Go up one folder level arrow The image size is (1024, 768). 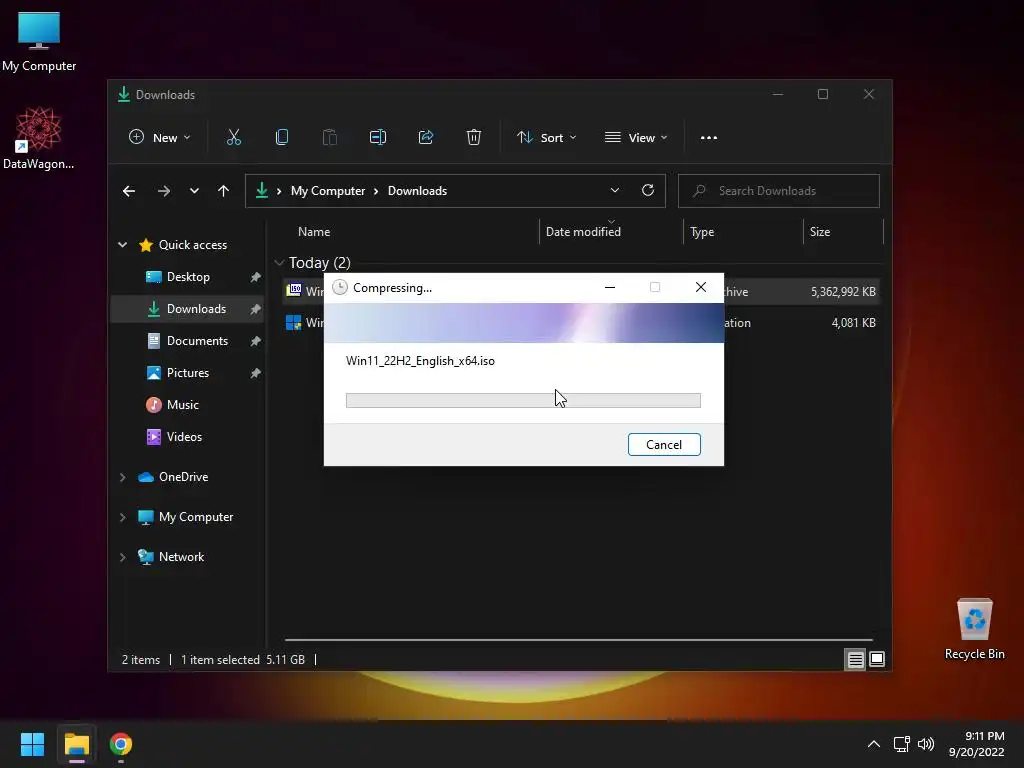click(223, 191)
